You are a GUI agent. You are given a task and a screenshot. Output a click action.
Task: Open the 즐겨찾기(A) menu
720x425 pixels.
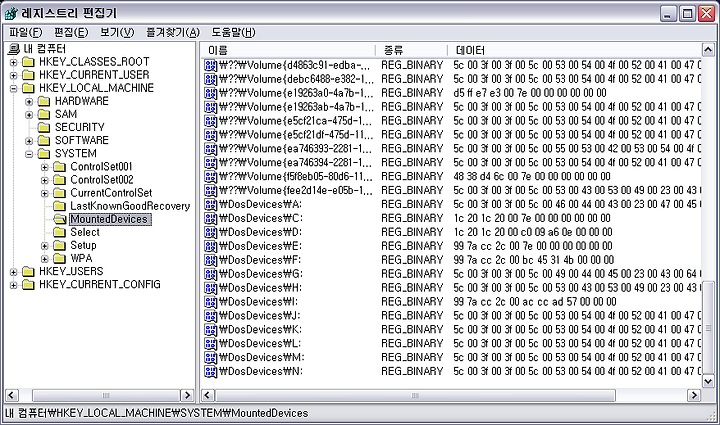click(x=173, y=33)
